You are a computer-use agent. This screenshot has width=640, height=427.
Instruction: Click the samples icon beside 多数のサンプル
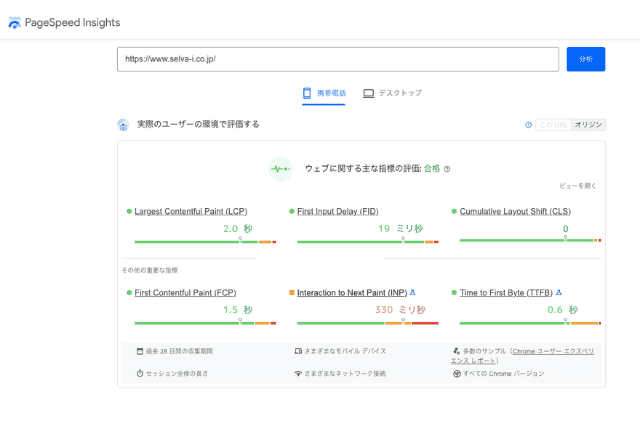click(457, 351)
